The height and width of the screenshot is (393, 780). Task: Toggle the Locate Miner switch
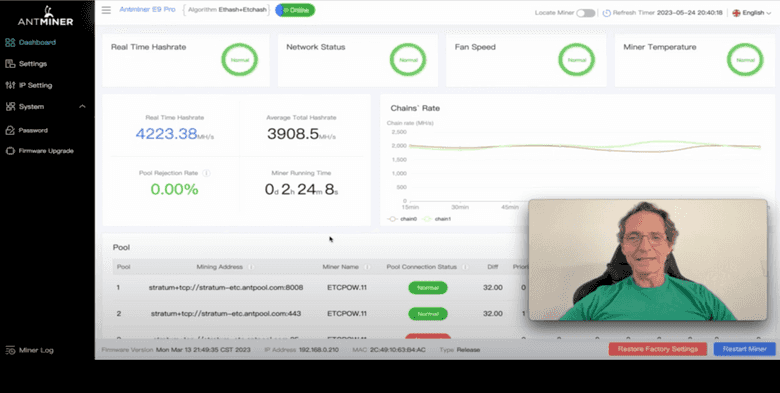(585, 13)
